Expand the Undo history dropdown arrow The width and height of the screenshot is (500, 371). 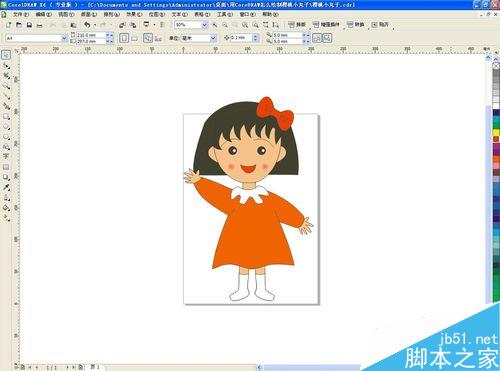click(95, 25)
